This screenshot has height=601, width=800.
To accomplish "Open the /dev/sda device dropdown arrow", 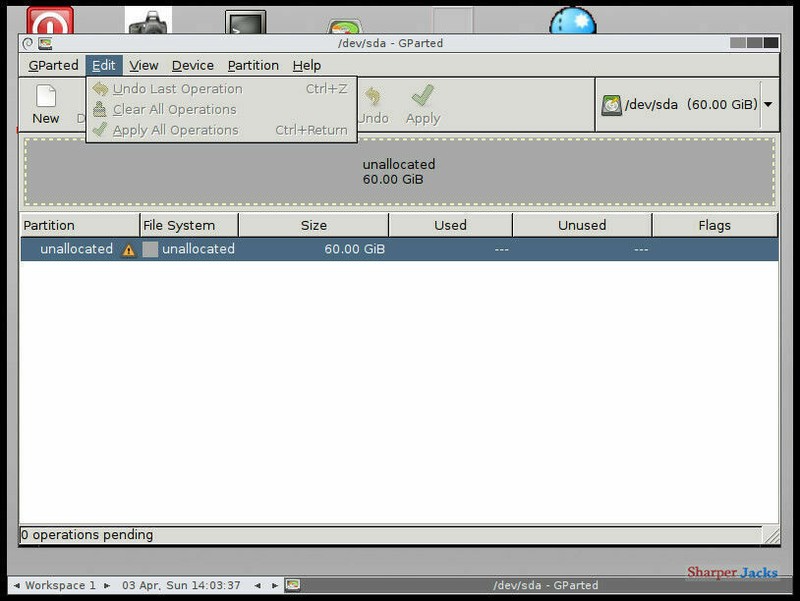I will coord(768,105).
